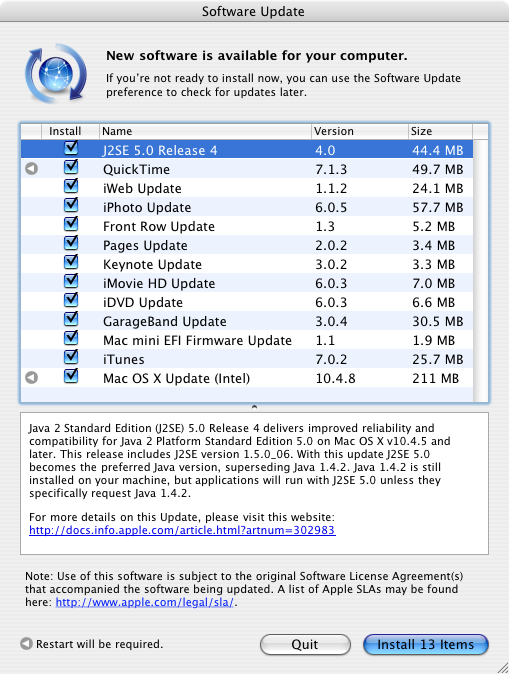The height and width of the screenshot is (674, 509).
Task: Select the Front Row Update row
Action: (247, 226)
